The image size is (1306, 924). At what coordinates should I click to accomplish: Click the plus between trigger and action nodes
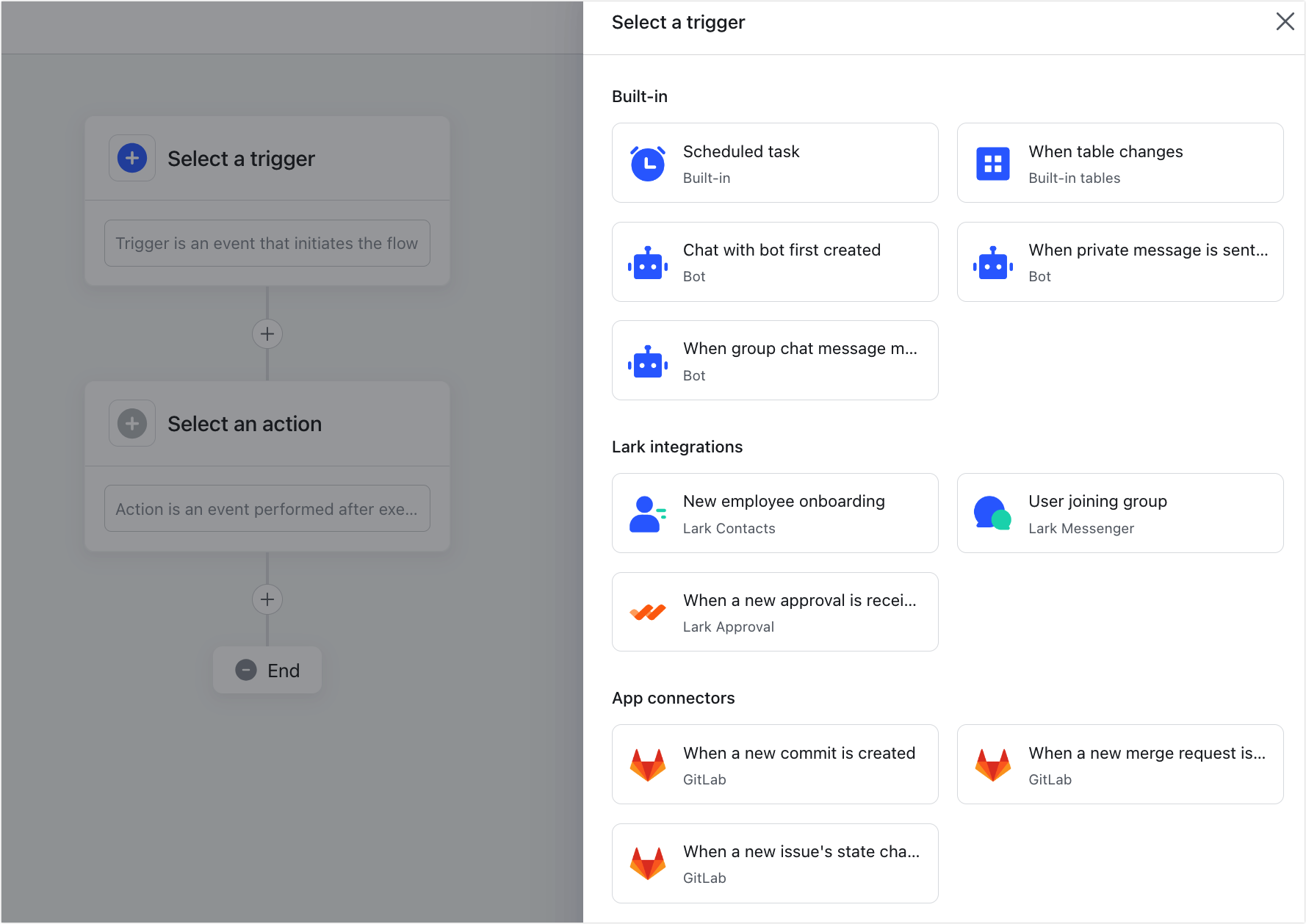(x=267, y=333)
